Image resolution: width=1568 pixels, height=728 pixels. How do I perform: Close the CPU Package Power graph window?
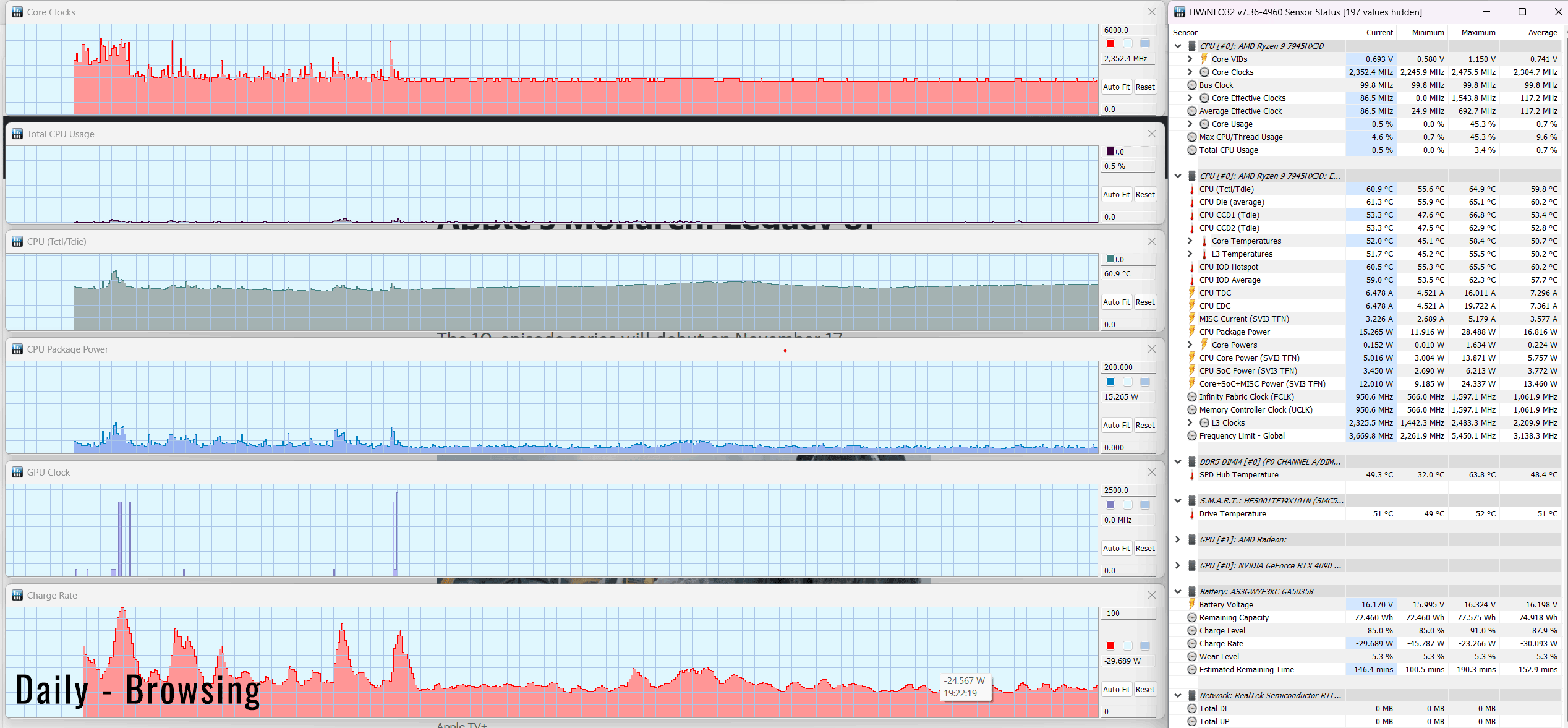pyautogui.click(x=1151, y=349)
